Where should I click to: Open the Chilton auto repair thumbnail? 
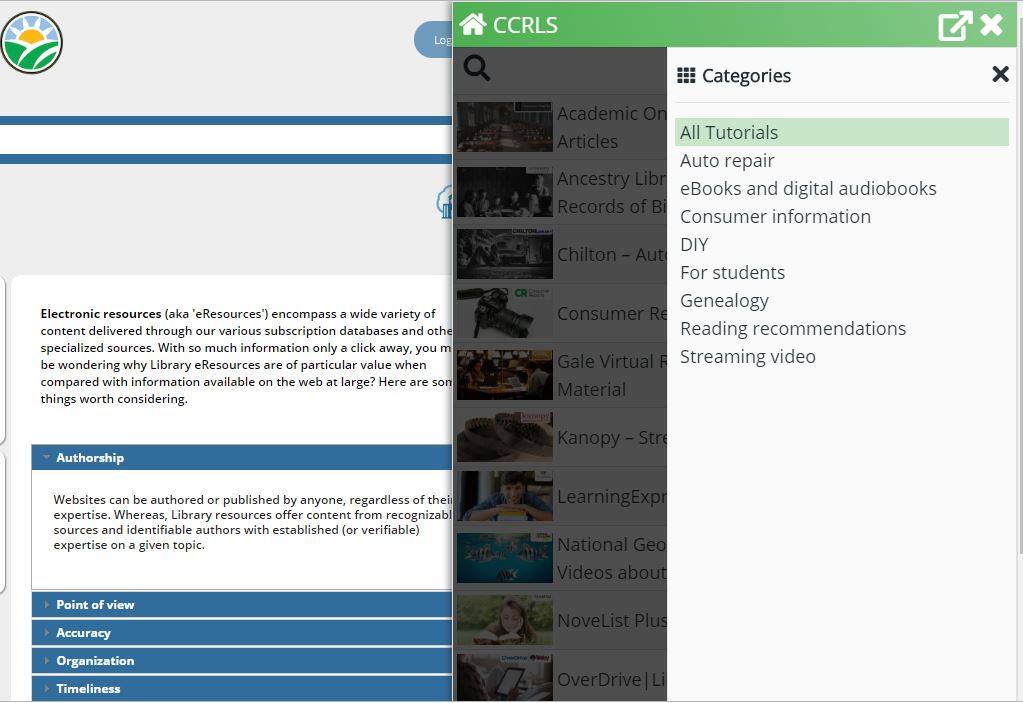pyautogui.click(x=505, y=254)
